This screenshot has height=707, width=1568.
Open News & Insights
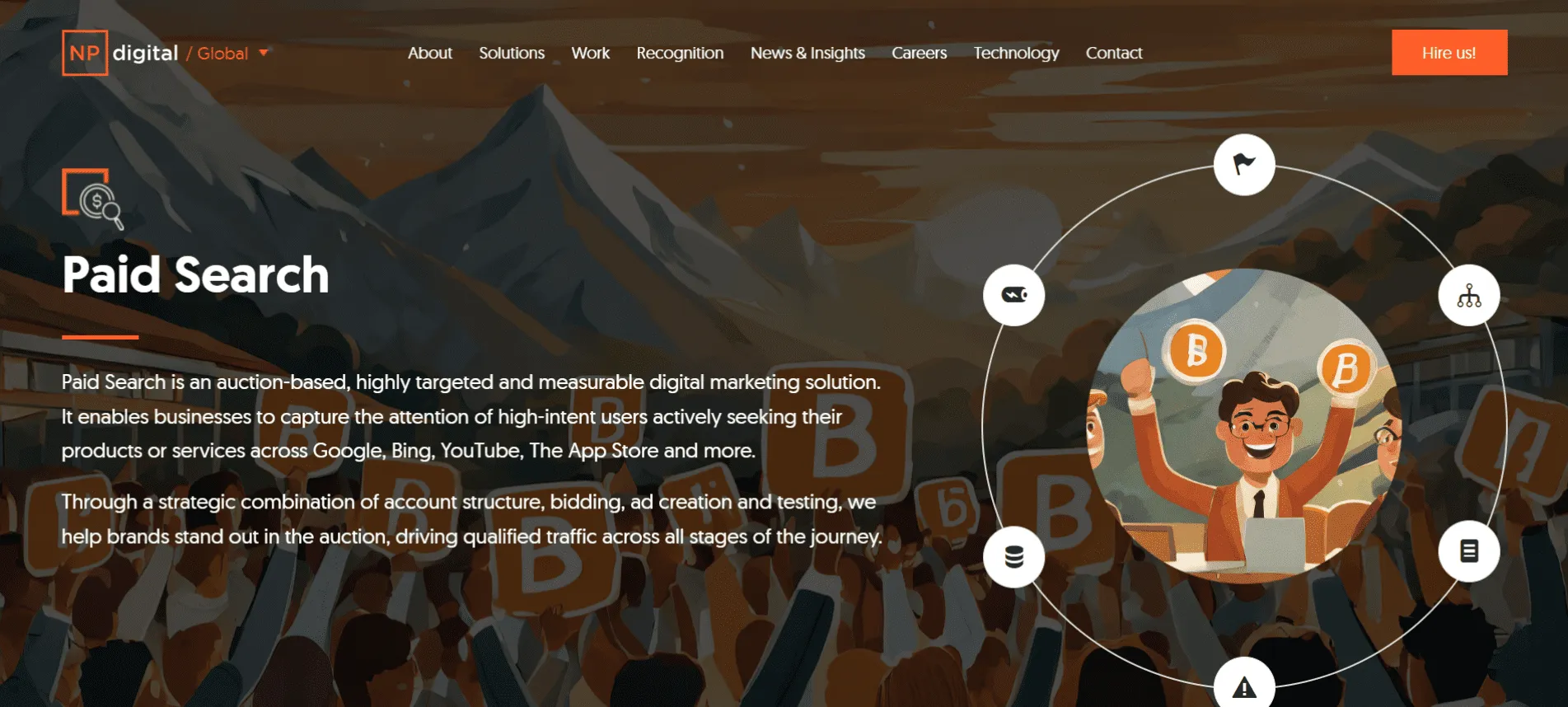click(x=807, y=53)
